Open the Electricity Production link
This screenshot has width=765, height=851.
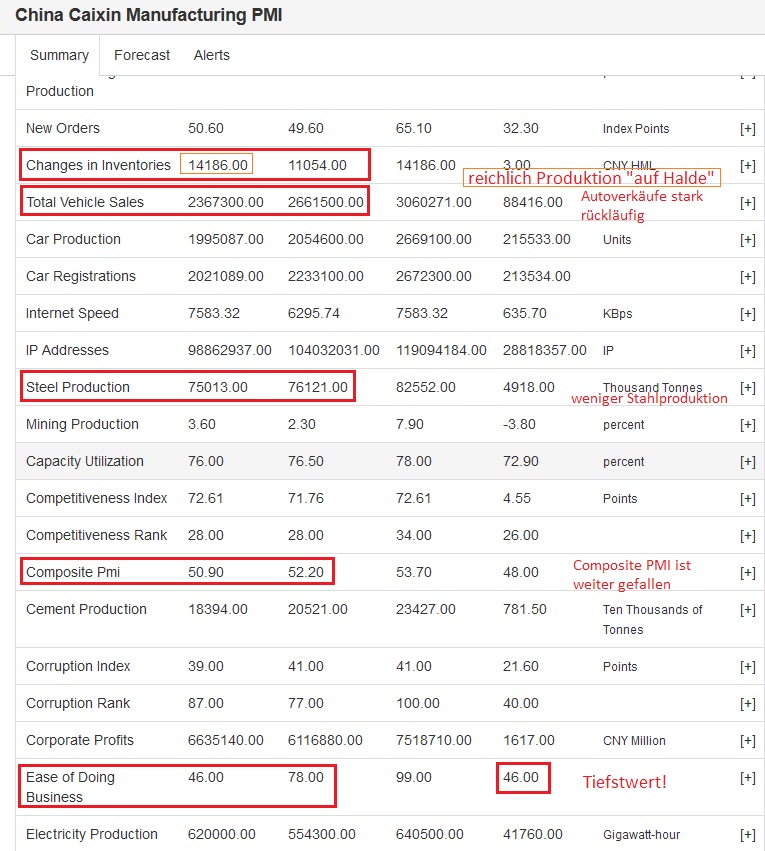pos(92,834)
